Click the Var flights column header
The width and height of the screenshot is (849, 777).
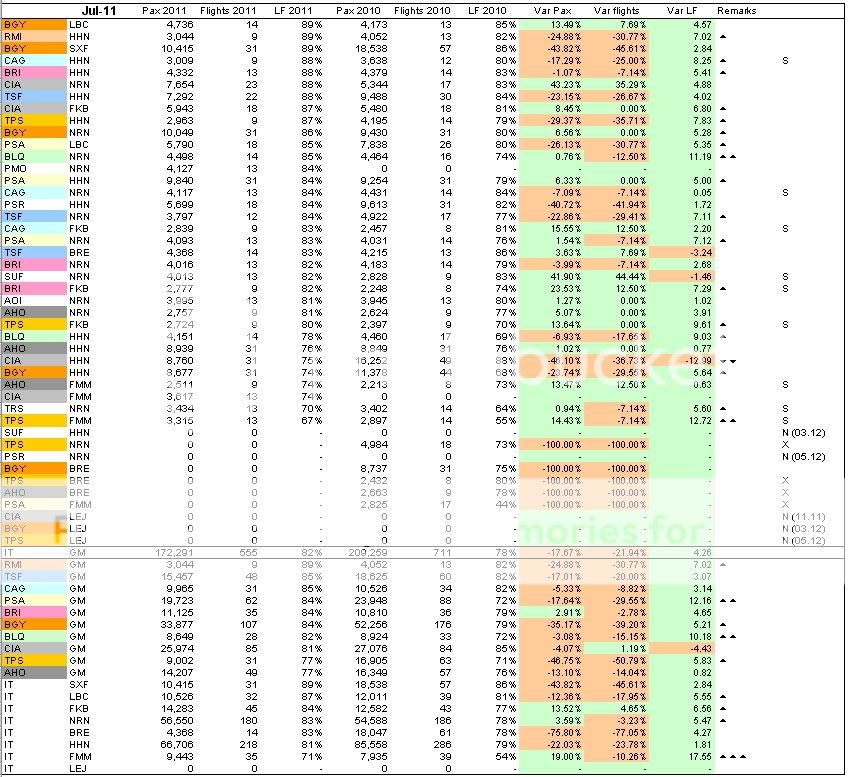pyautogui.click(x=615, y=10)
